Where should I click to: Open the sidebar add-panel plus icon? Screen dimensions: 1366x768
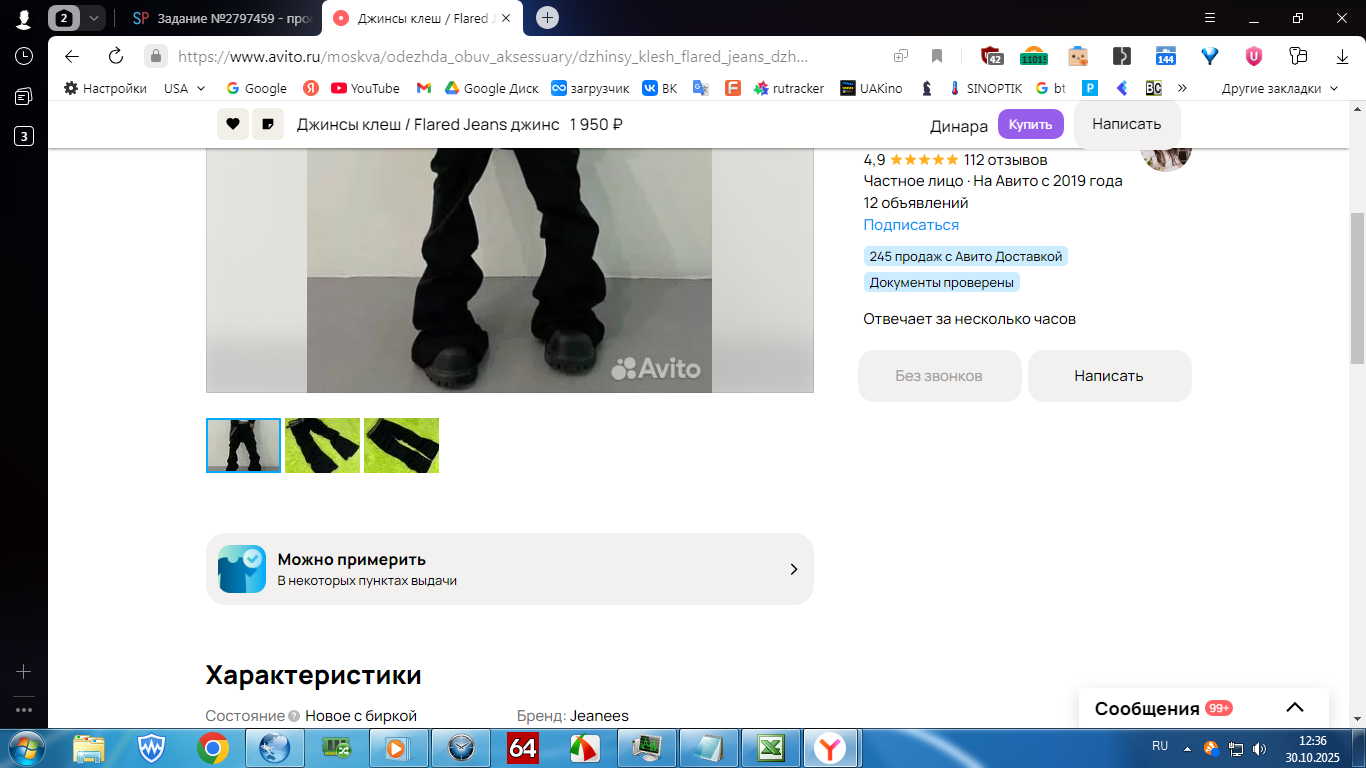[x=24, y=672]
